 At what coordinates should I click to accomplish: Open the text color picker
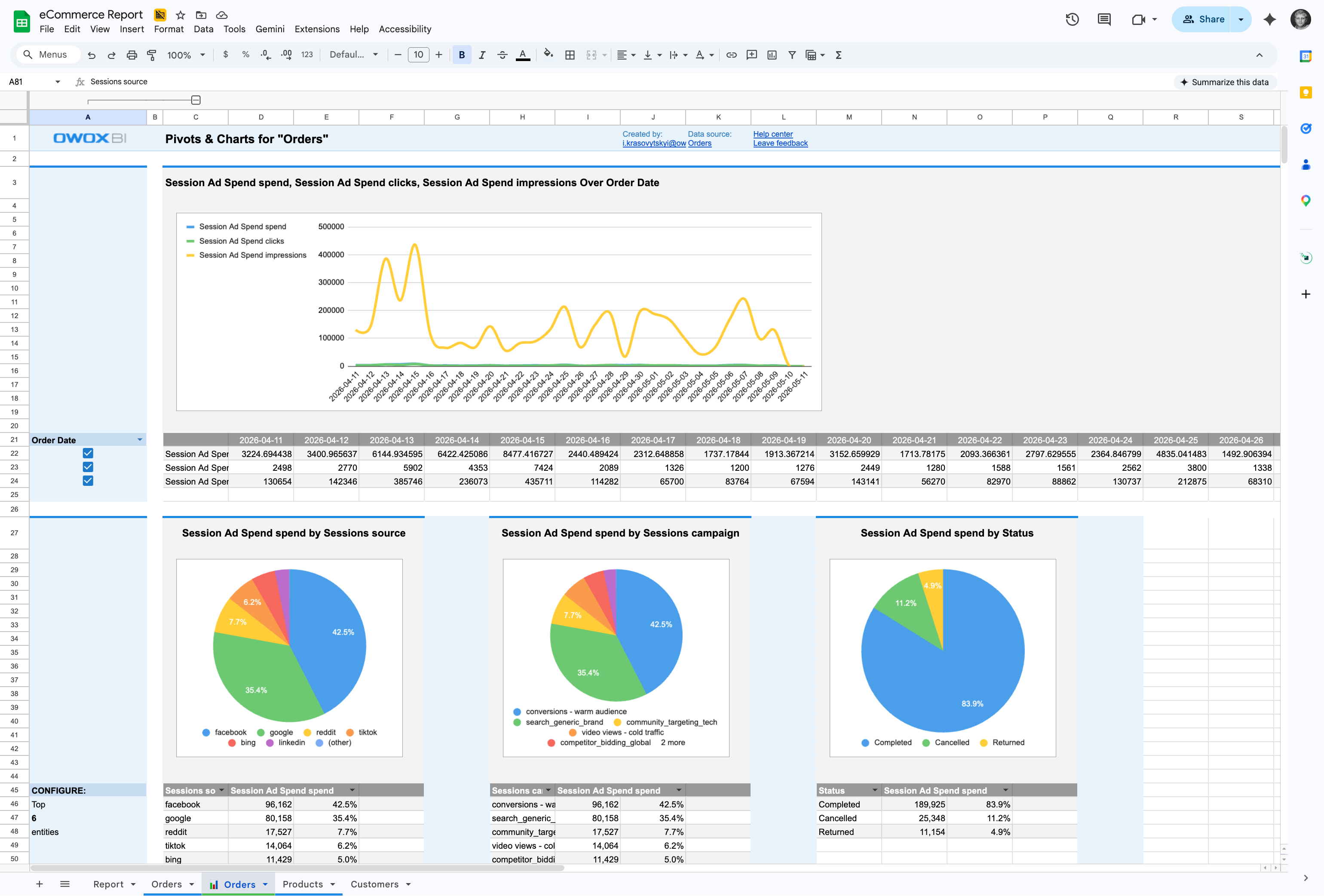point(522,55)
